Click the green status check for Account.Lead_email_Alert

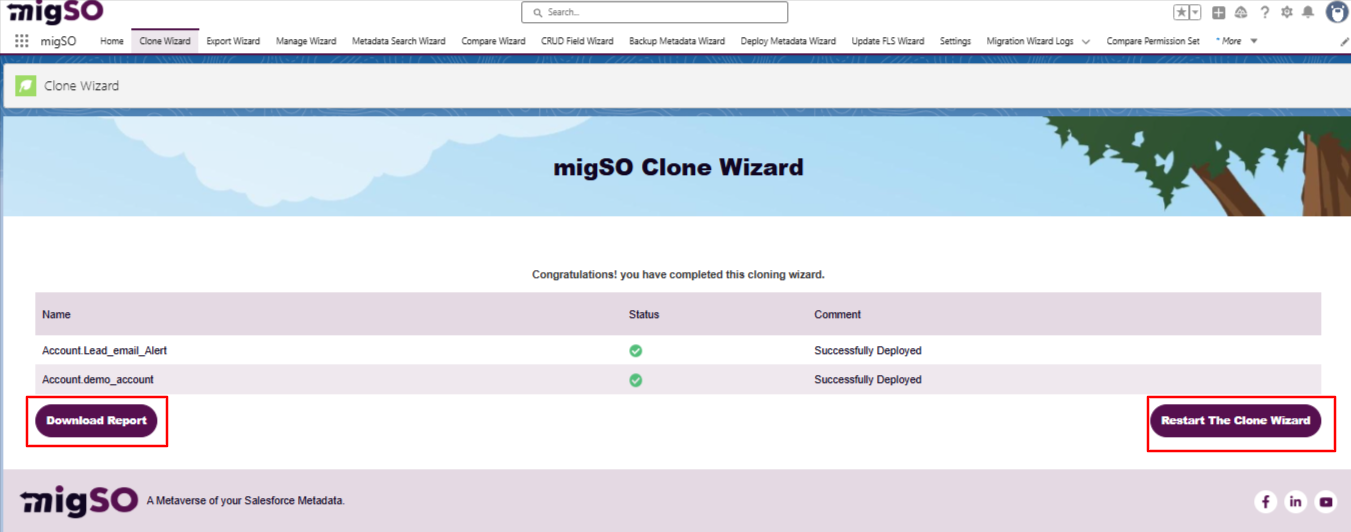[x=635, y=351]
